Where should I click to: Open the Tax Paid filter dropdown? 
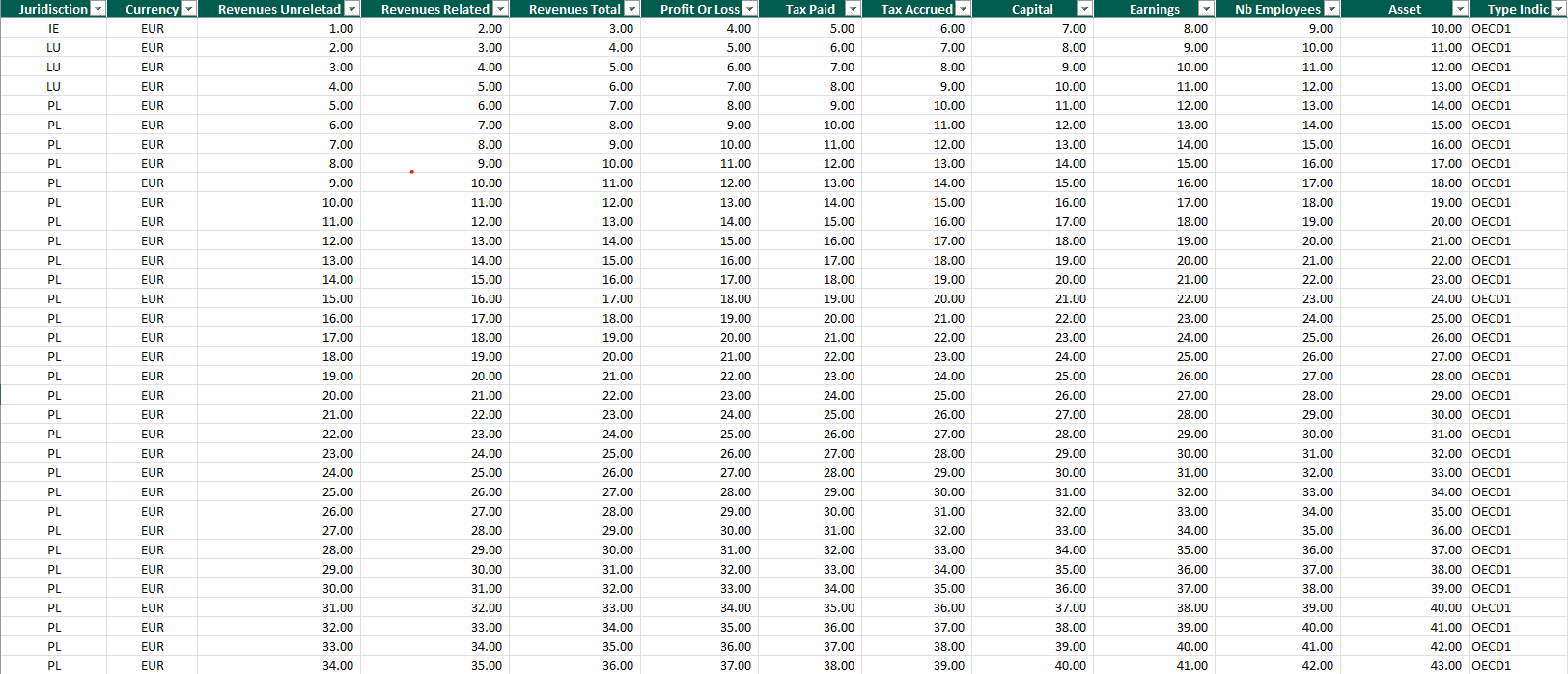tap(853, 9)
